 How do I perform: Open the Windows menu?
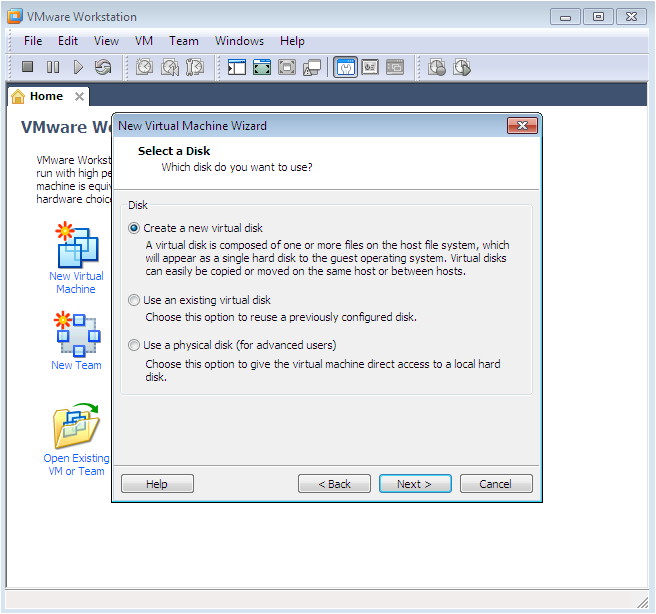coord(239,41)
